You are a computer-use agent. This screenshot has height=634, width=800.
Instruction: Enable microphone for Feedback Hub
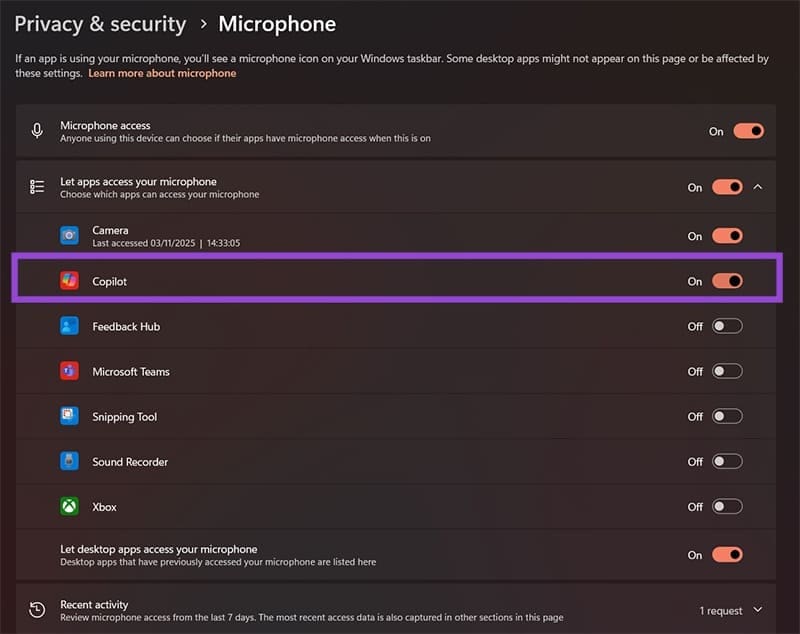727,326
